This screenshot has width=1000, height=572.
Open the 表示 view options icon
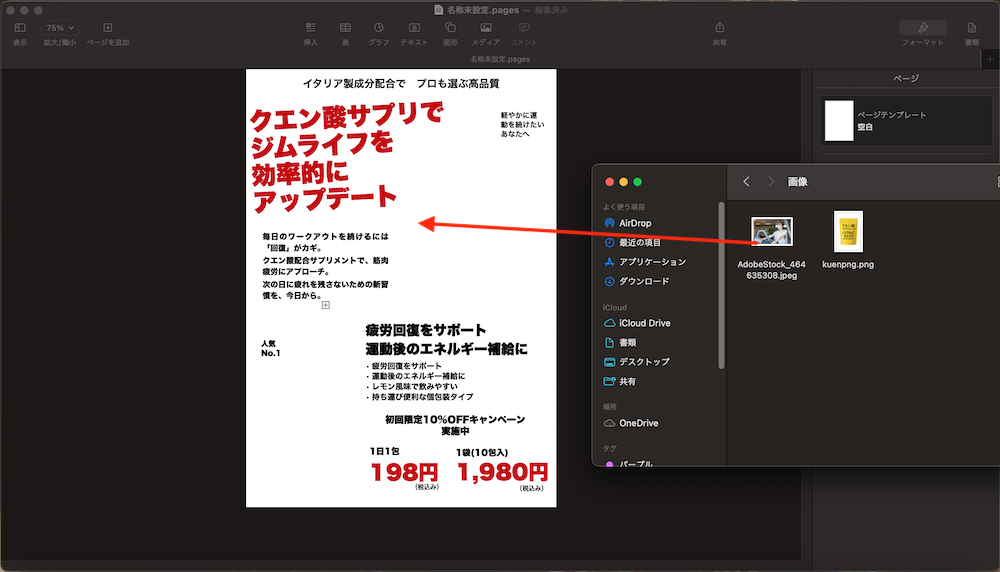click(x=20, y=27)
